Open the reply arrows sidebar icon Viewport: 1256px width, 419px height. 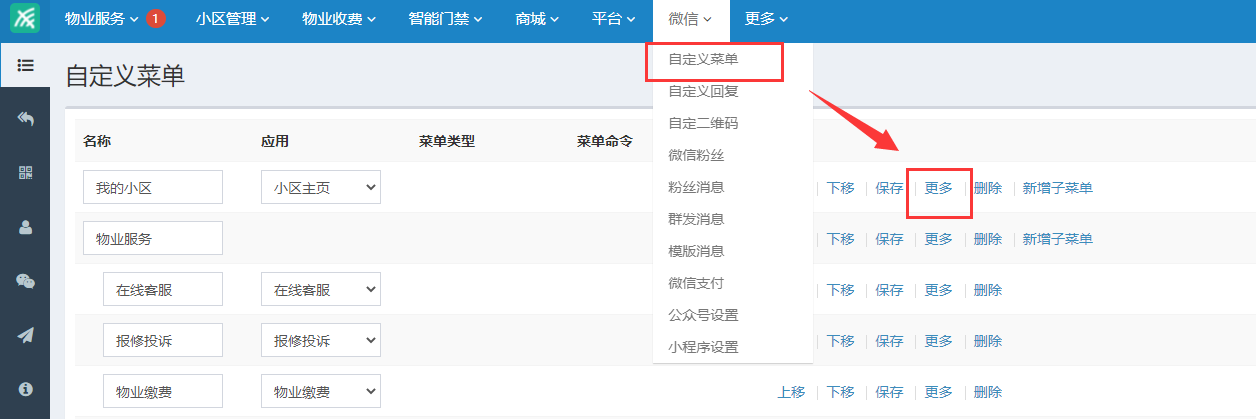point(26,119)
